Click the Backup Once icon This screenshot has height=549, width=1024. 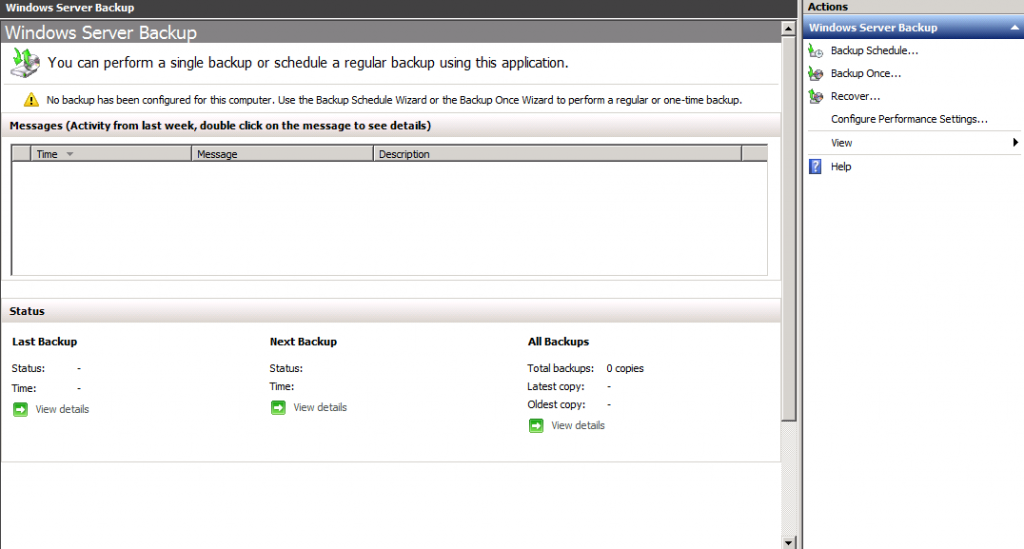816,74
